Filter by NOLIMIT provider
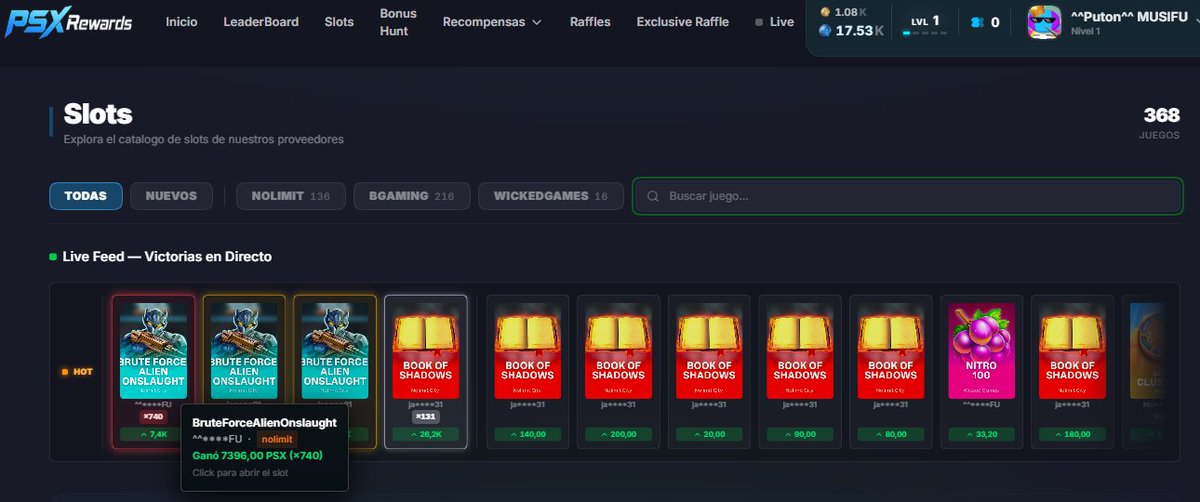1200x502 pixels. tap(291, 196)
